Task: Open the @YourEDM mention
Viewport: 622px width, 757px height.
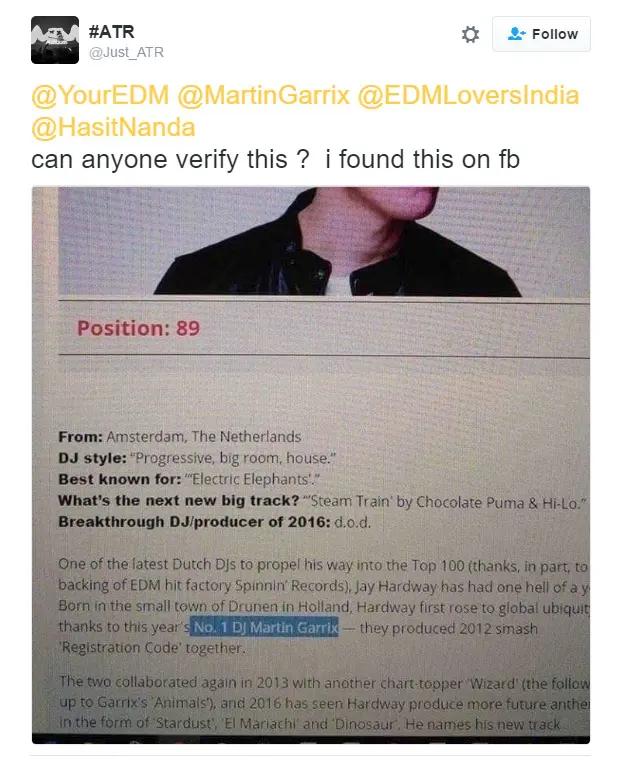Action: click(100, 95)
